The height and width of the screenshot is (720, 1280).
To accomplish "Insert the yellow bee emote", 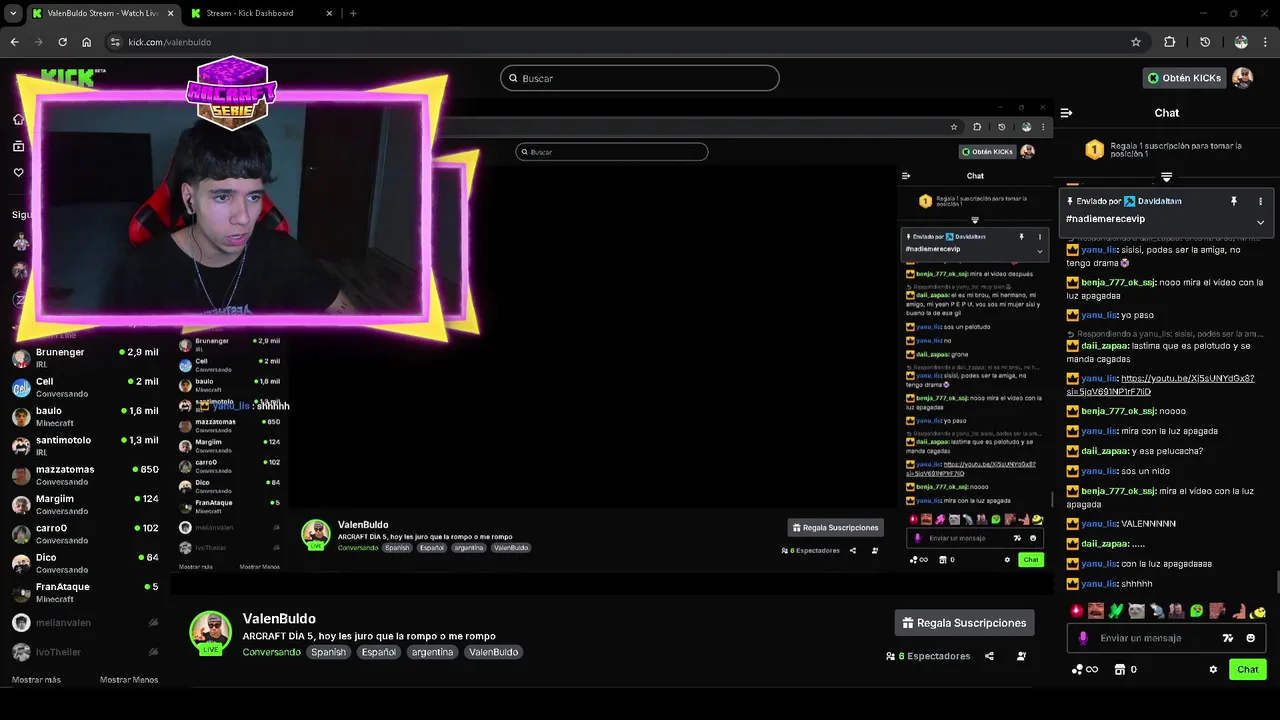I will pyautogui.click(x=1258, y=610).
